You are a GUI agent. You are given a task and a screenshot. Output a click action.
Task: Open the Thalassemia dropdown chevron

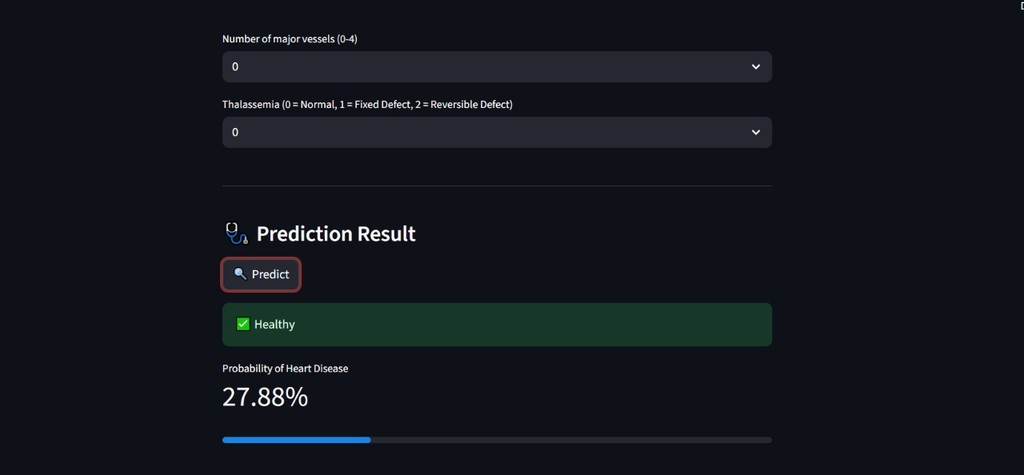click(x=755, y=132)
